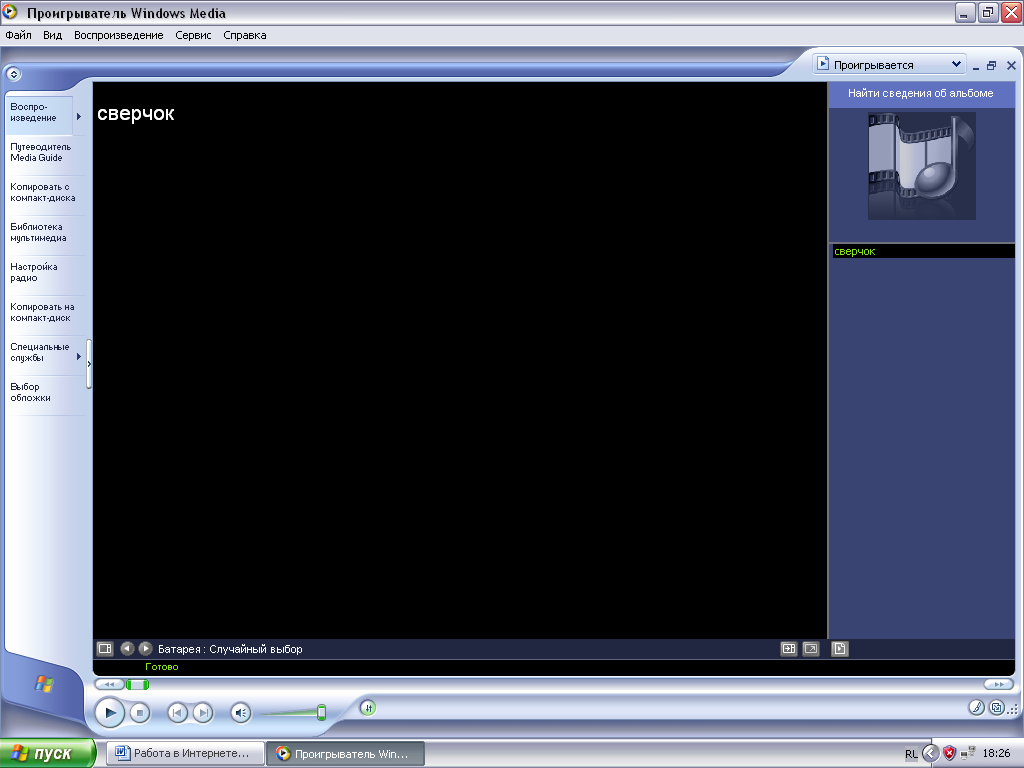Screen dimensions: 1024x768
Task: Click the maximize video and visualization pane icon
Action: click(789, 648)
